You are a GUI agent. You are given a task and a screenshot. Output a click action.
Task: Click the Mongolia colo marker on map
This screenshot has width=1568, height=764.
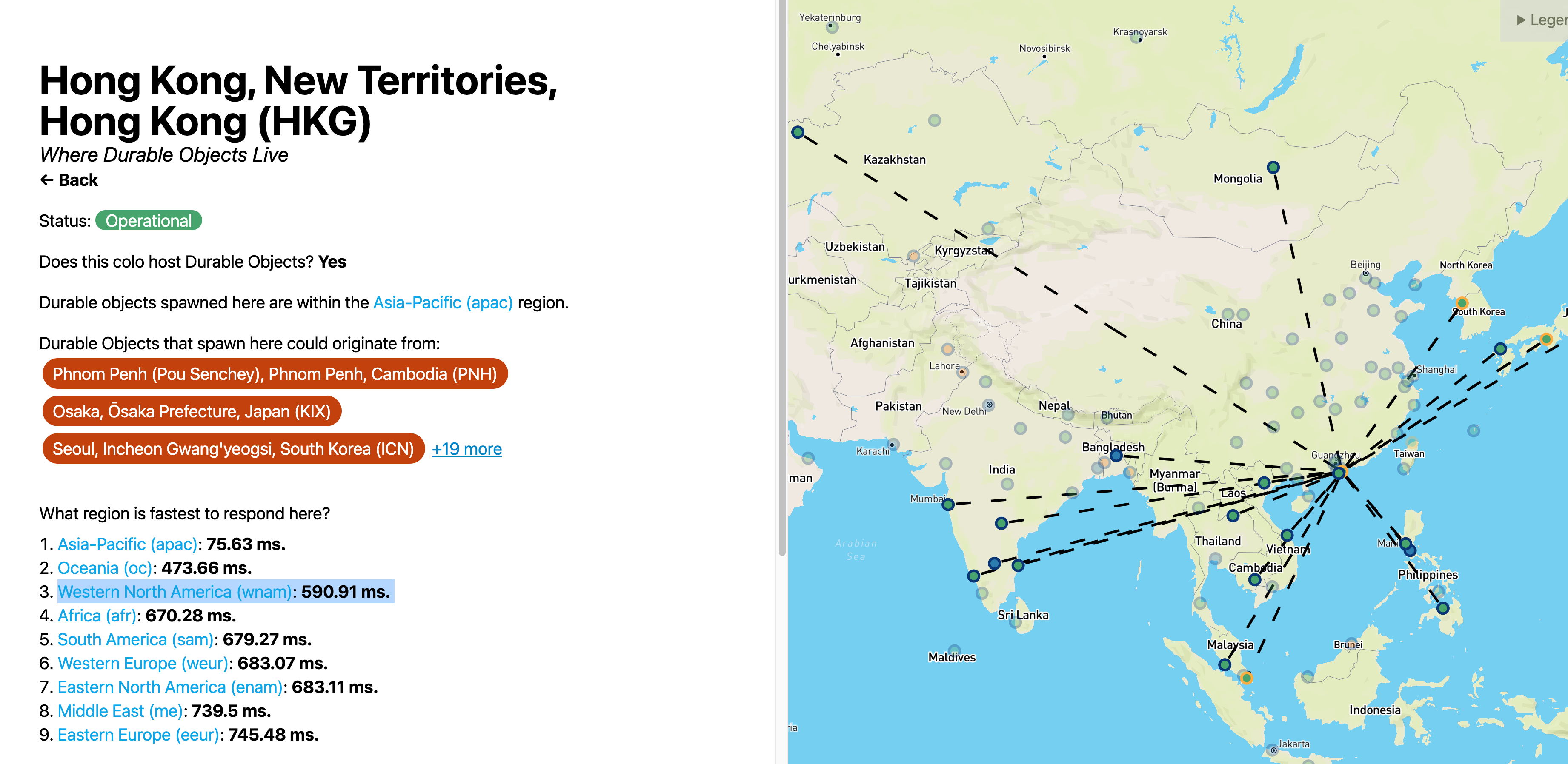click(x=1273, y=167)
